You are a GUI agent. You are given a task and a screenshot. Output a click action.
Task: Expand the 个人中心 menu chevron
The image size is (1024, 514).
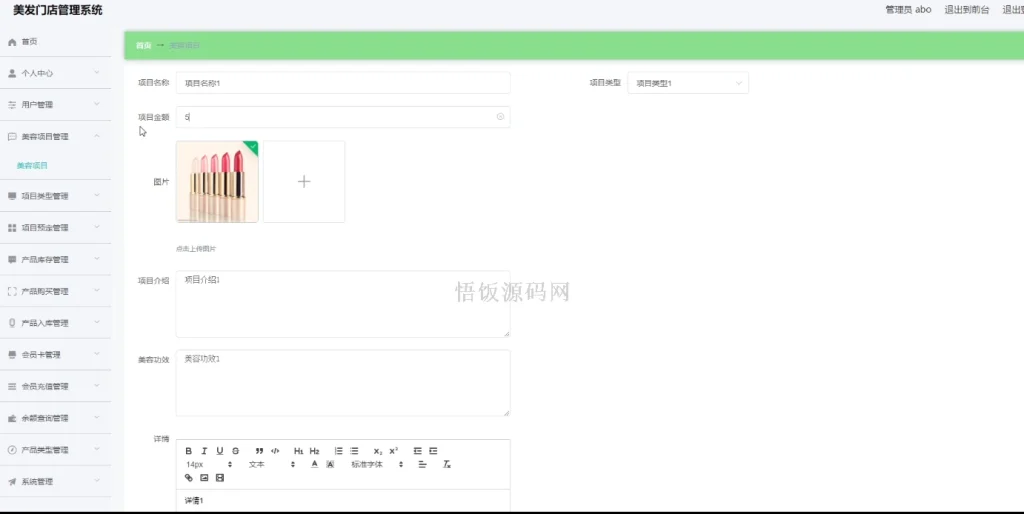click(97, 72)
